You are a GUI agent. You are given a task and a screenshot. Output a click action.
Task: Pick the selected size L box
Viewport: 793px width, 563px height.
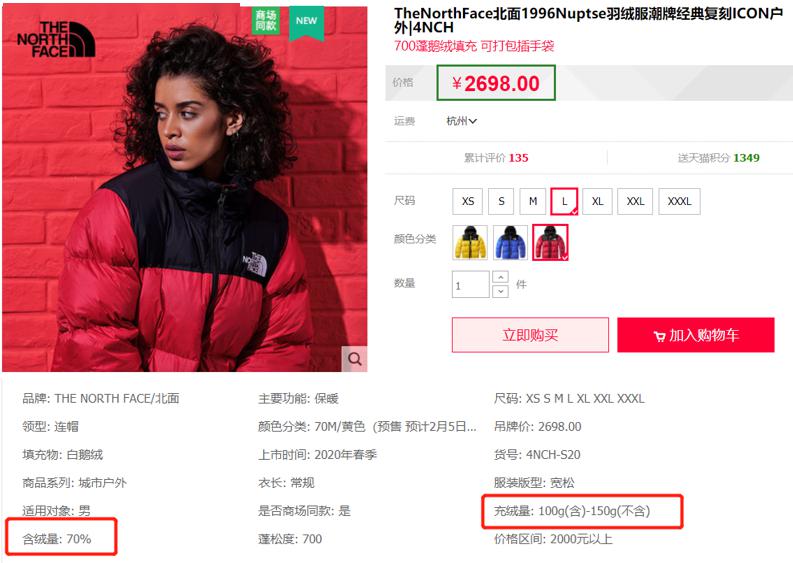click(564, 201)
